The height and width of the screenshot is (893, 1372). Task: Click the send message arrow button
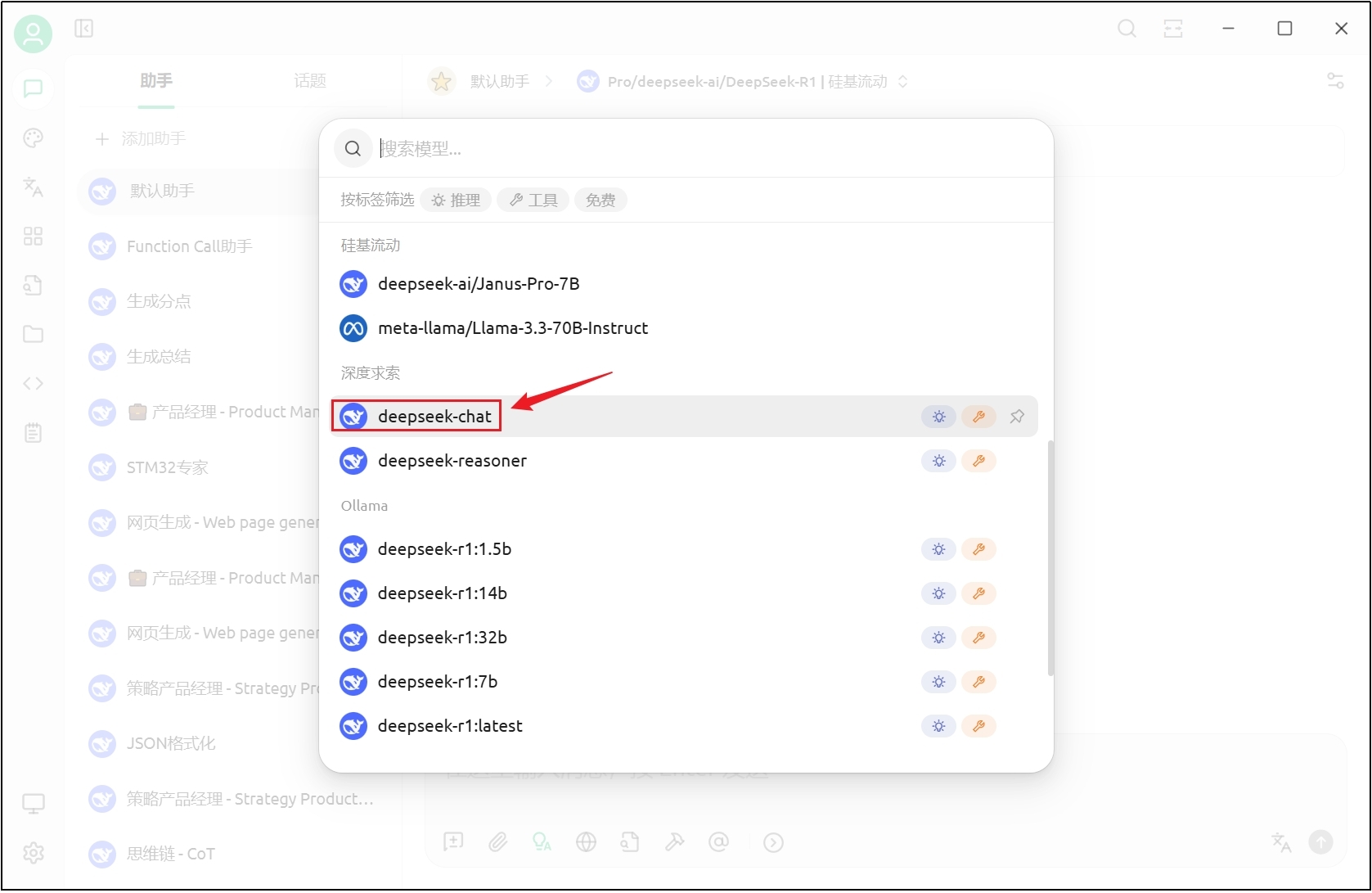[x=1320, y=841]
